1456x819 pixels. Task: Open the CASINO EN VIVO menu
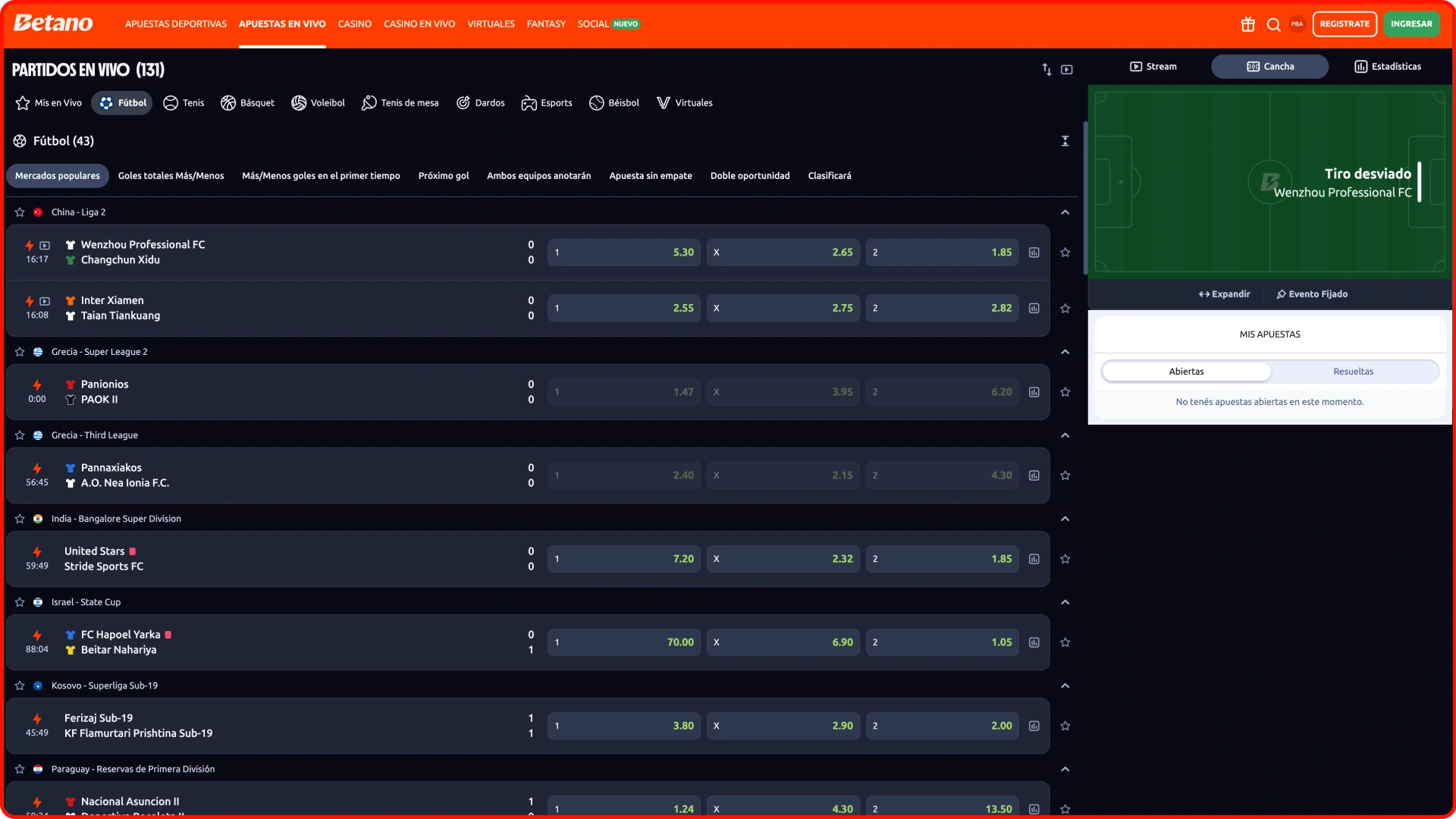pyautogui.click(x=419, y=24)
